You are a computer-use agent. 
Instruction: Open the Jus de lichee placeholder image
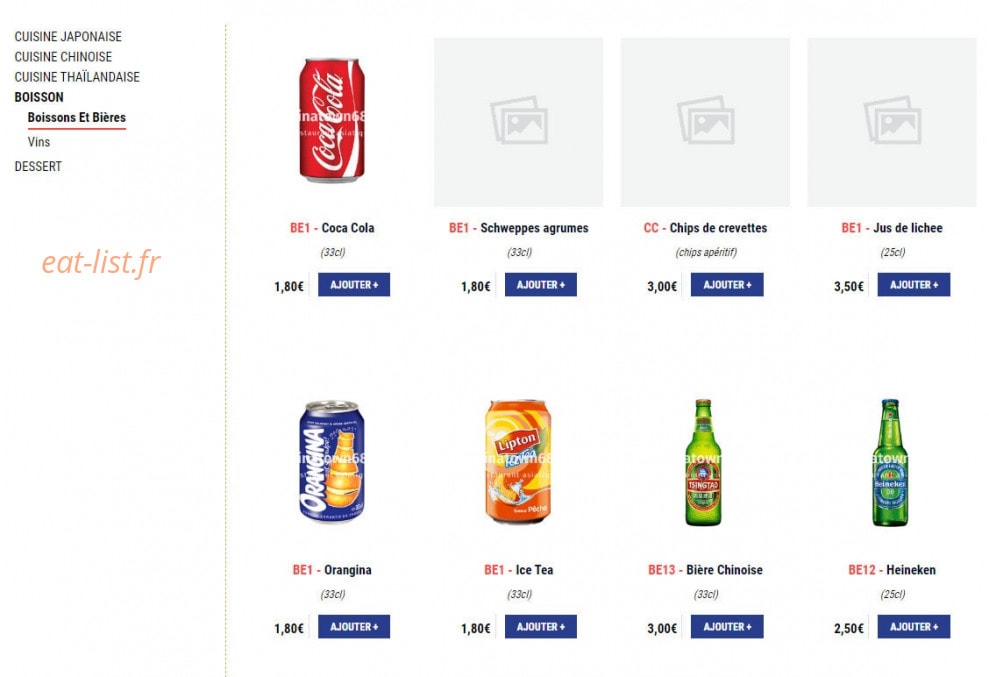[x=892, y=122]
